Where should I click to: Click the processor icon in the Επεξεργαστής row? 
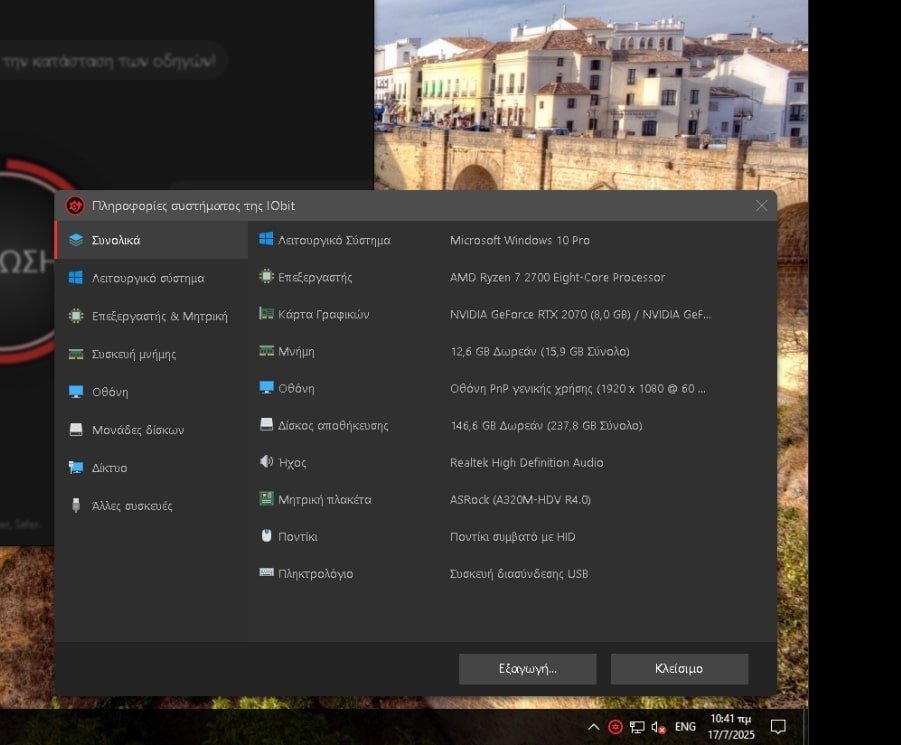pos(266,276)
